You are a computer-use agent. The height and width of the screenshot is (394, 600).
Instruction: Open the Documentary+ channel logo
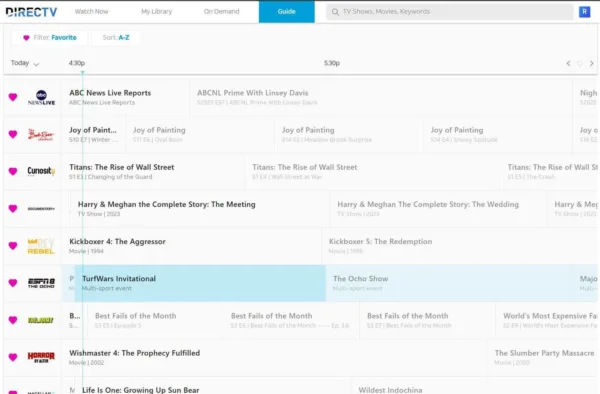41,208
